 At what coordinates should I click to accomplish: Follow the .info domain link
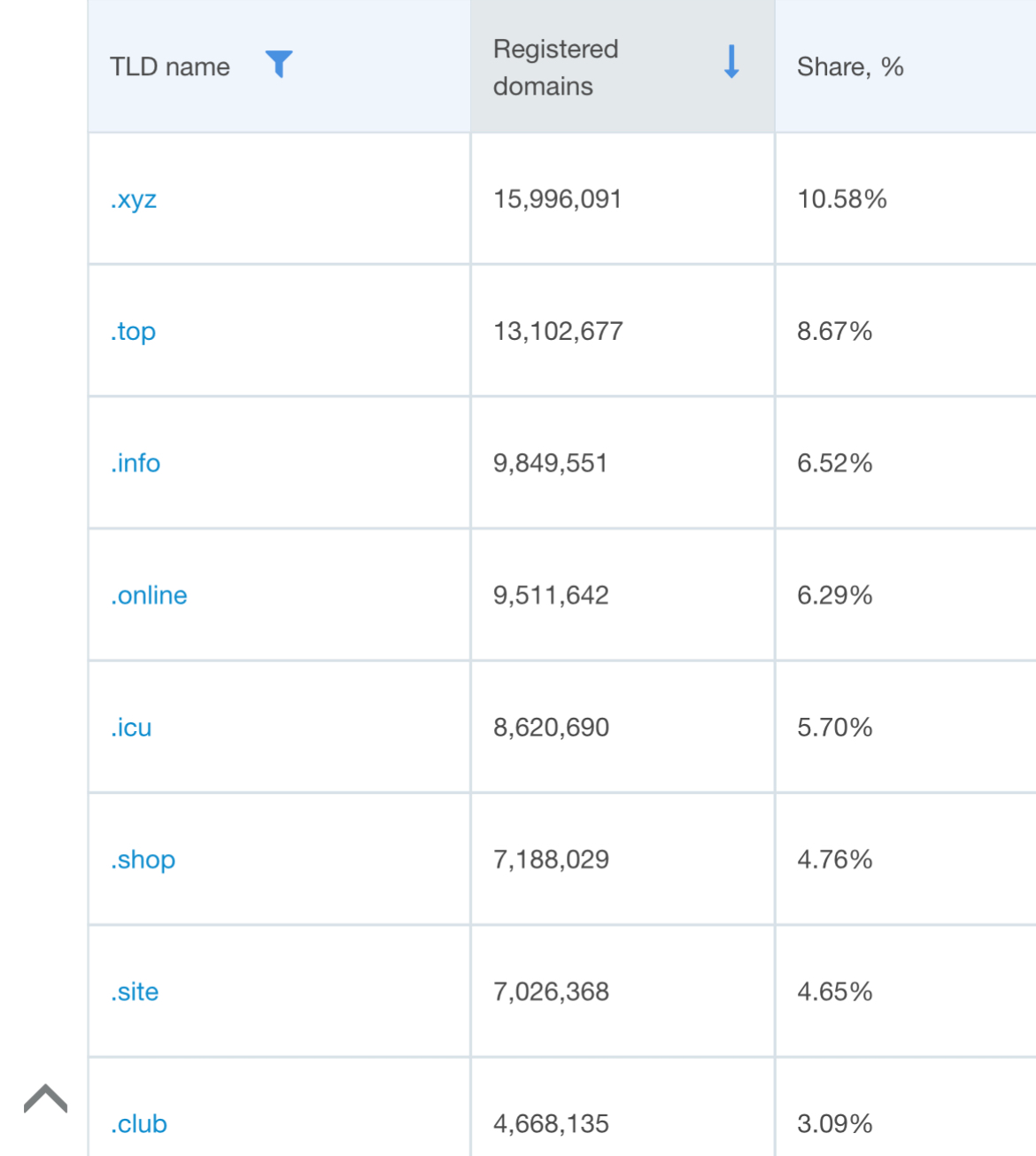tap(135, 463)
